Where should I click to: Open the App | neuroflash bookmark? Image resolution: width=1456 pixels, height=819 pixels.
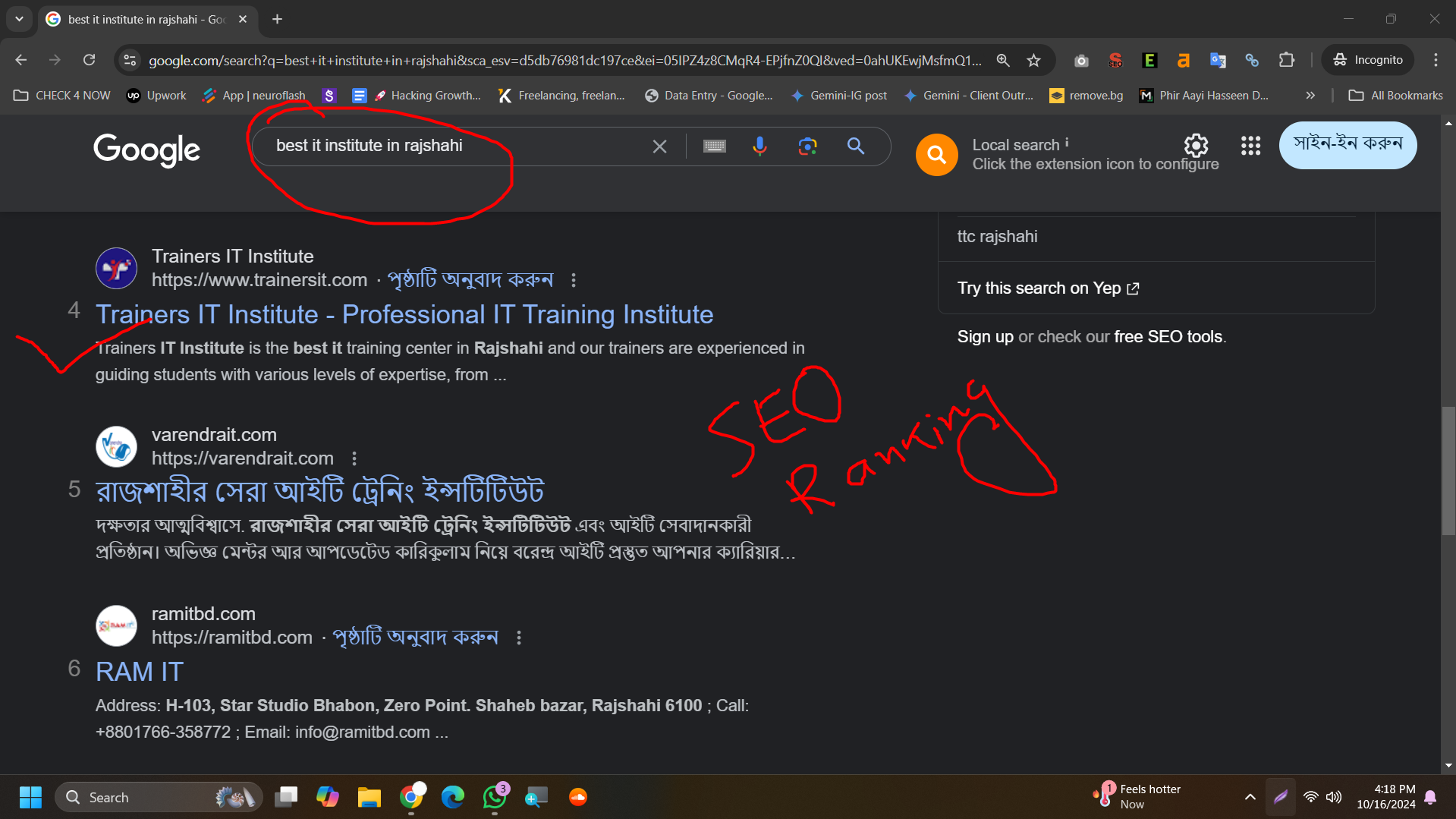pos(254,96)
